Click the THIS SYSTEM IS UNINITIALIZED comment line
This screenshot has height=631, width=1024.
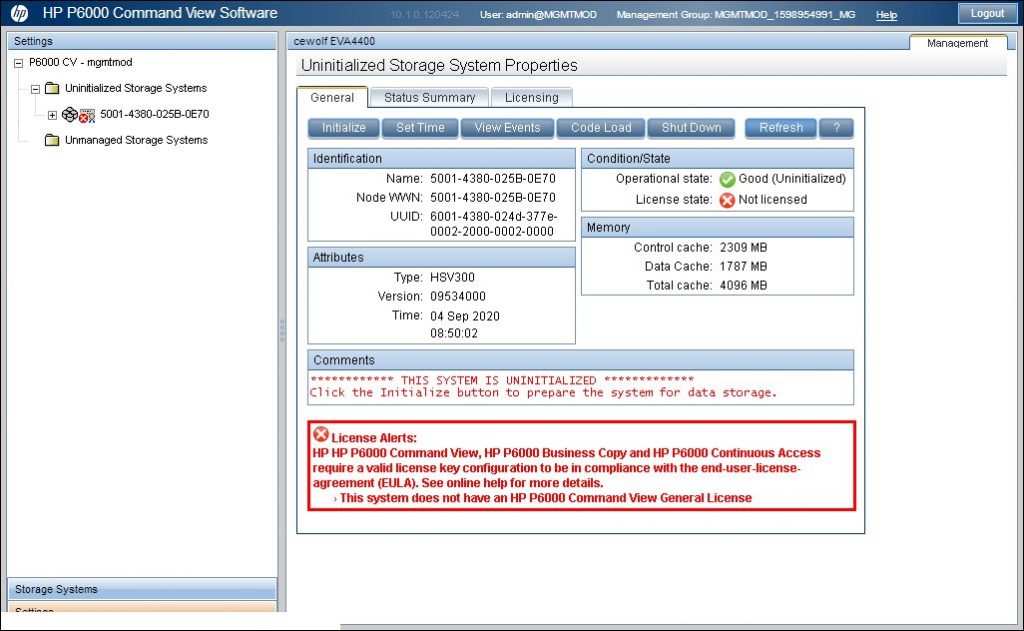coord(502,380)
